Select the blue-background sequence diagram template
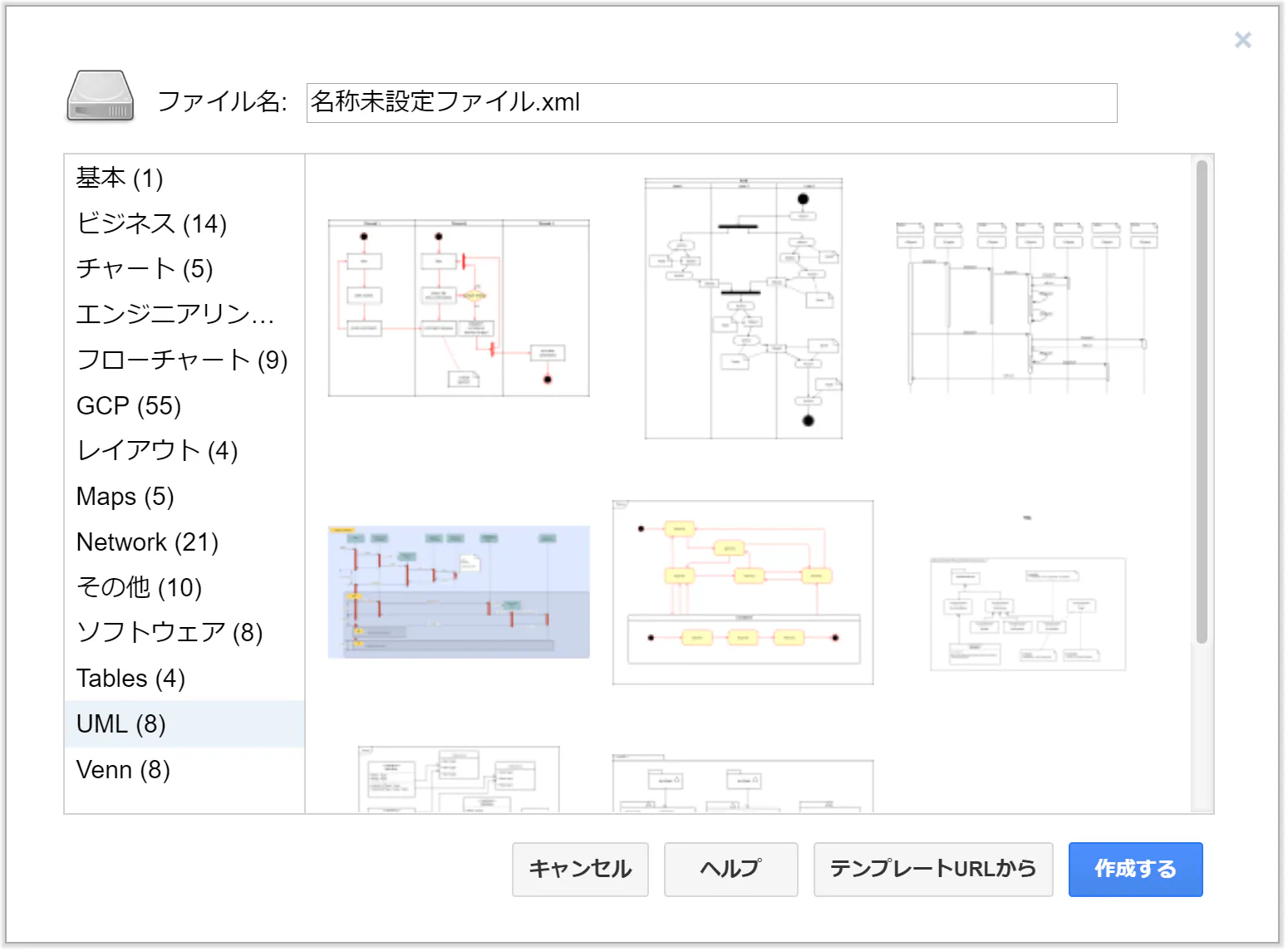 click(x=459, y=592)
